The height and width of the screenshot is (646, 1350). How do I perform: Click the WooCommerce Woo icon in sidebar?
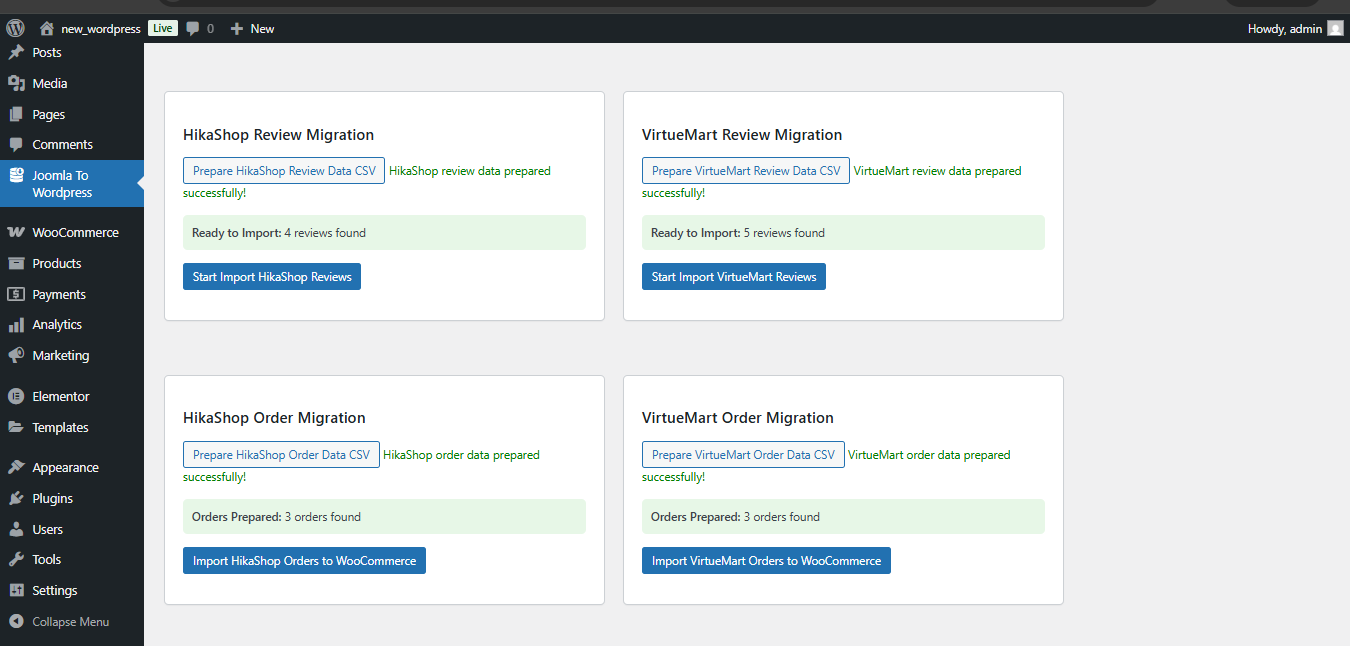click(x=16, y=232)
